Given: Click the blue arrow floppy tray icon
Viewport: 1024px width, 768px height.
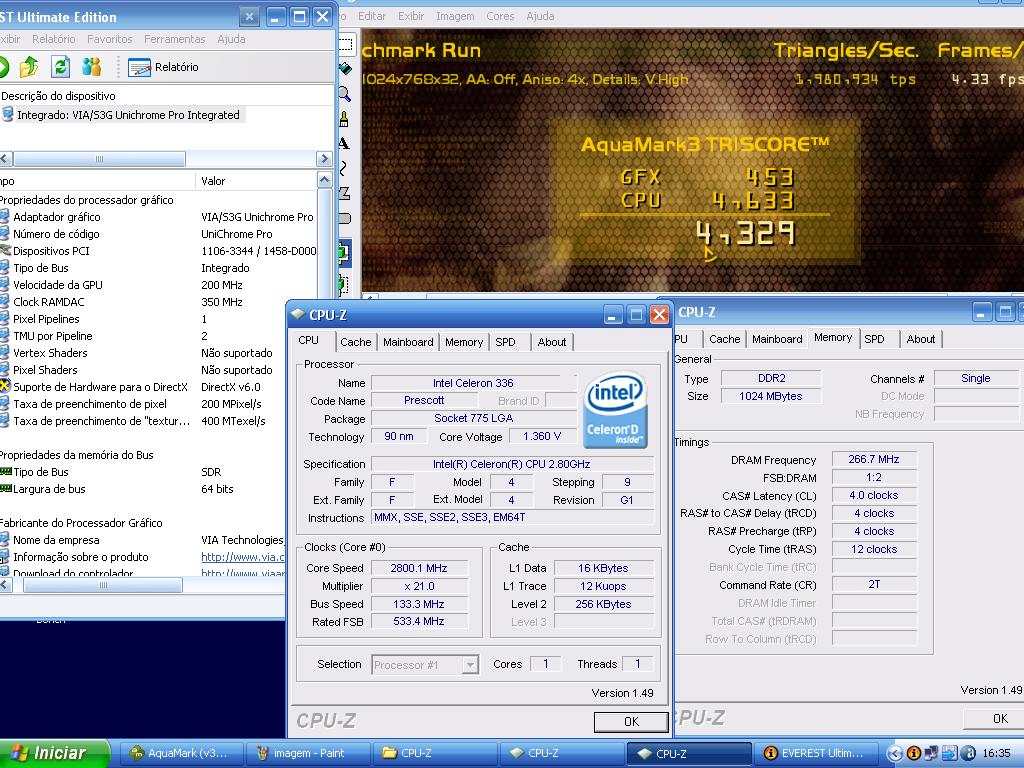Looking at the screenshot, I should click(950, 753).
